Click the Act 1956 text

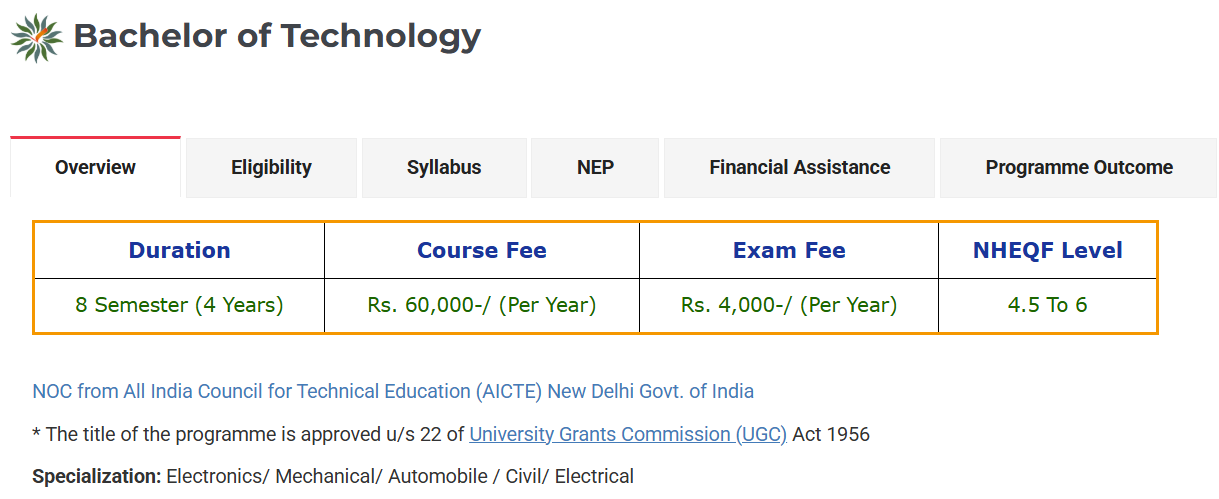(x=831, y=434)
